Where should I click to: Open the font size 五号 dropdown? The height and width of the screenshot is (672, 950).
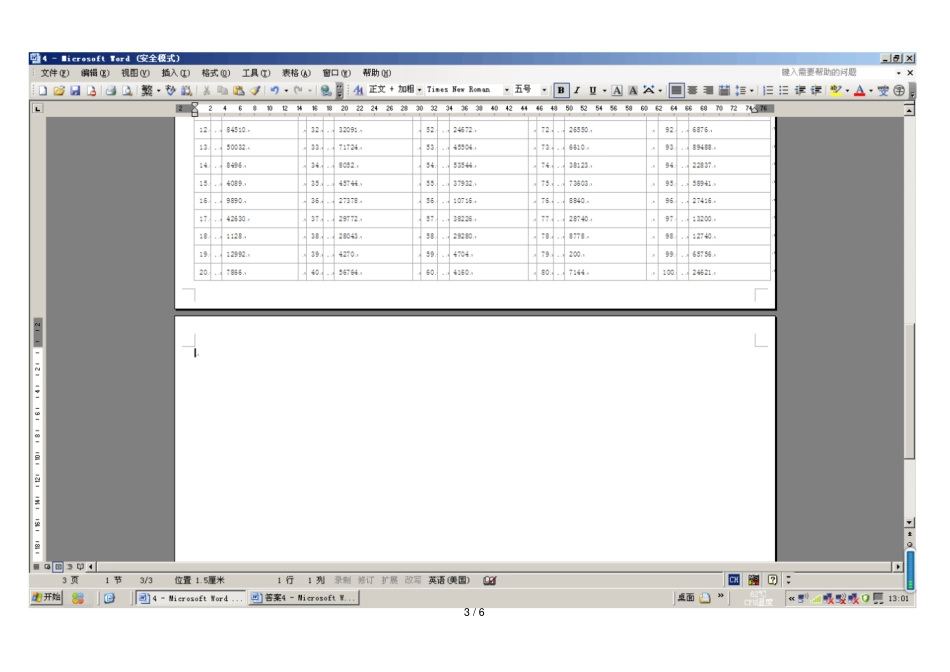(x=544, y=90)
